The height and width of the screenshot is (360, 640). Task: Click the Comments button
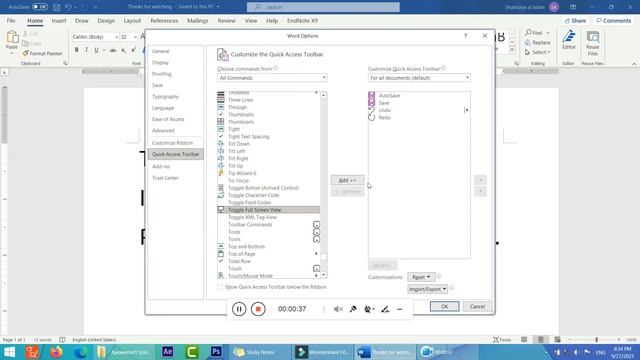tap(614, 20)
